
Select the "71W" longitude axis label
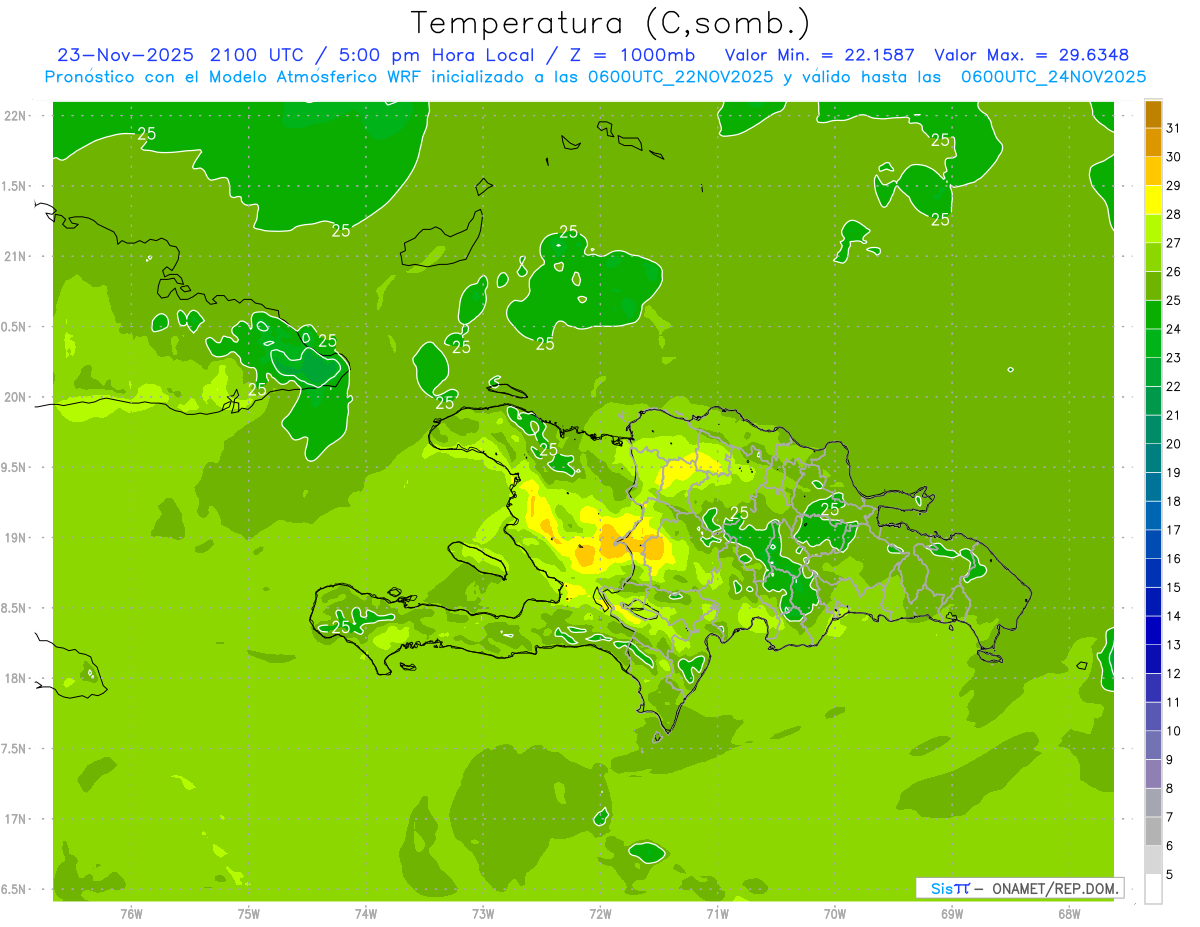(717, 914)
